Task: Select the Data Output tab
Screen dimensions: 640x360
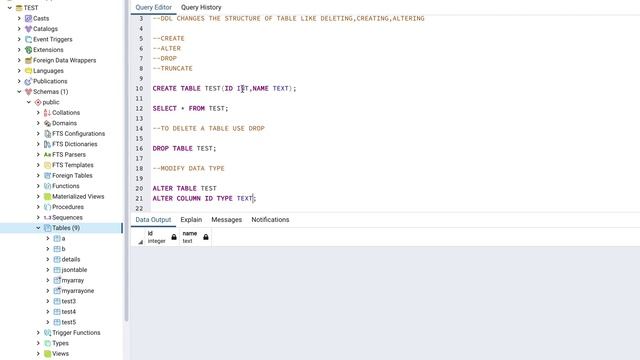Action: click(x=153, y=220)
